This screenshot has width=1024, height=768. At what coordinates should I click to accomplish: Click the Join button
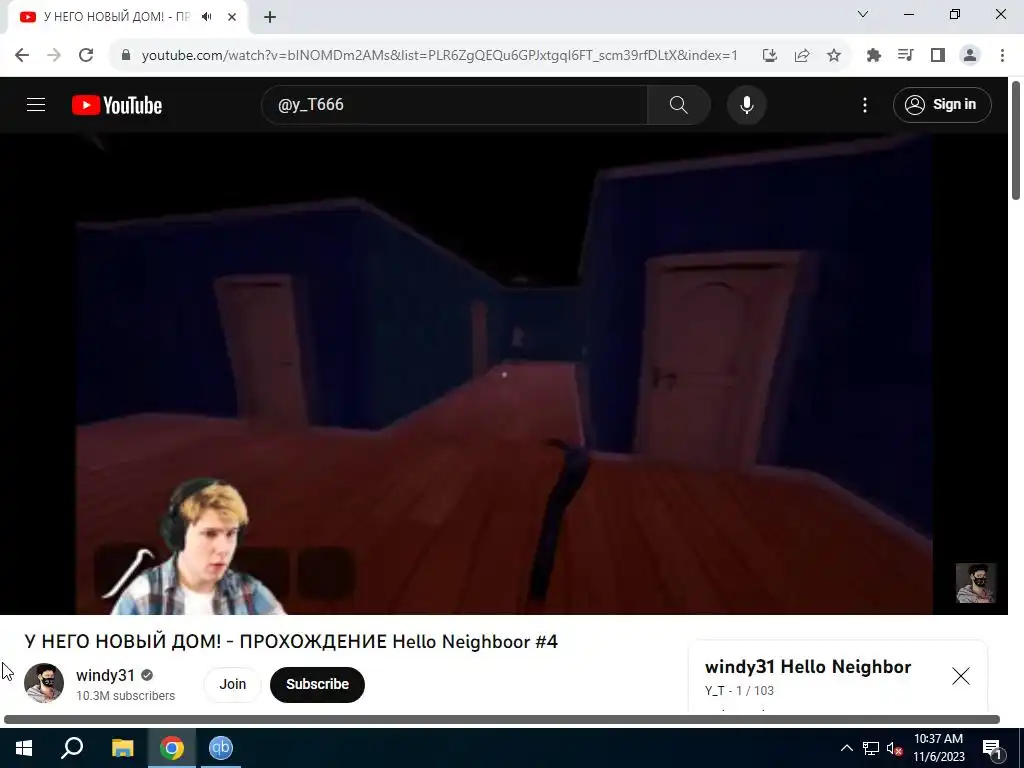coord(232,684)
